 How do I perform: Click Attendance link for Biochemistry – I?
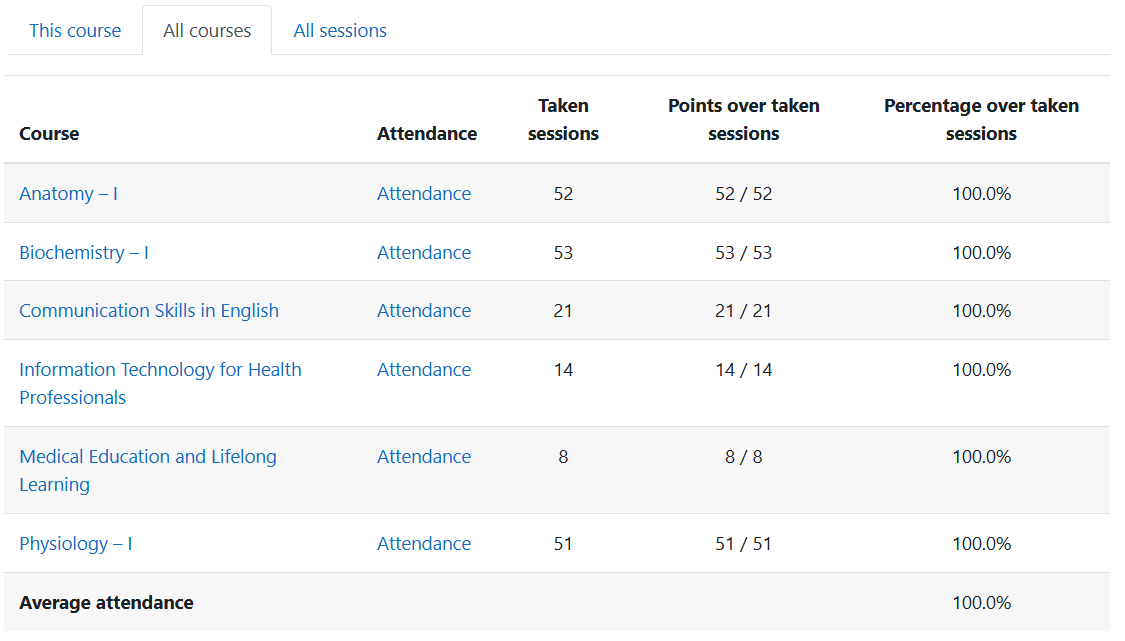pyautogui.click(x=424, y=253)
